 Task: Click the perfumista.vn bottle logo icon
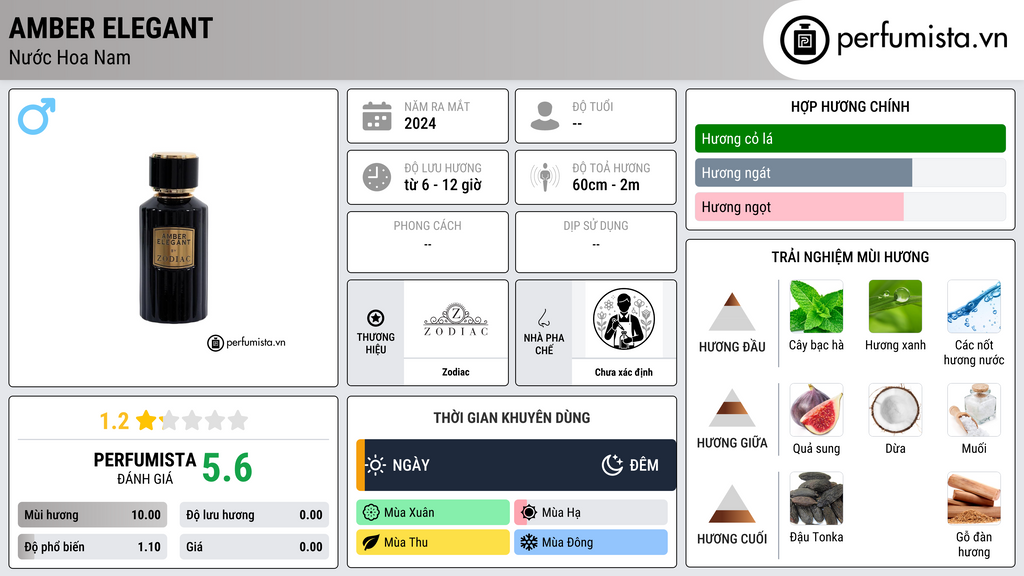point(804,40)
